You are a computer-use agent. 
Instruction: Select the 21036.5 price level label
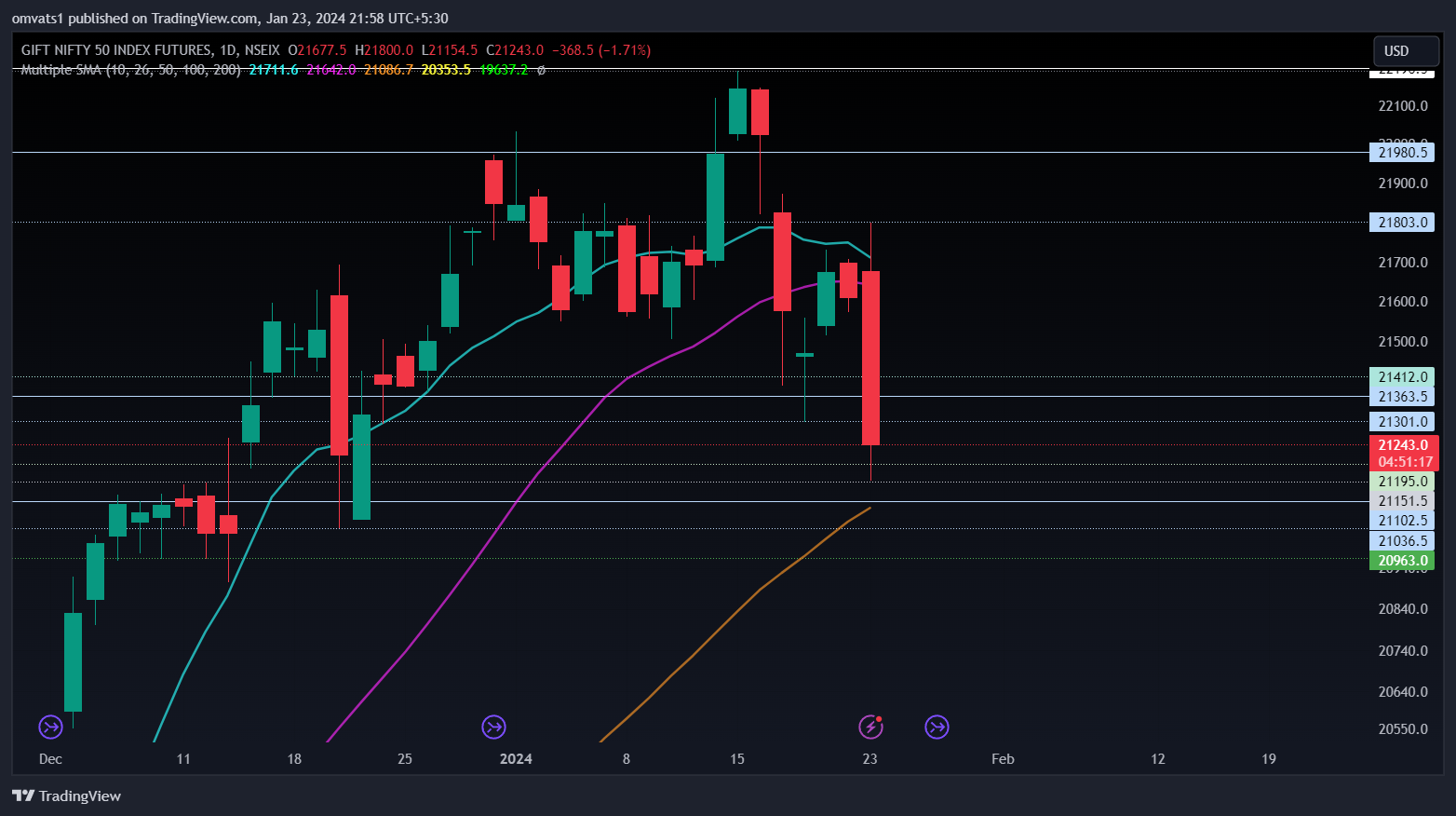(x=1402, y=541)
